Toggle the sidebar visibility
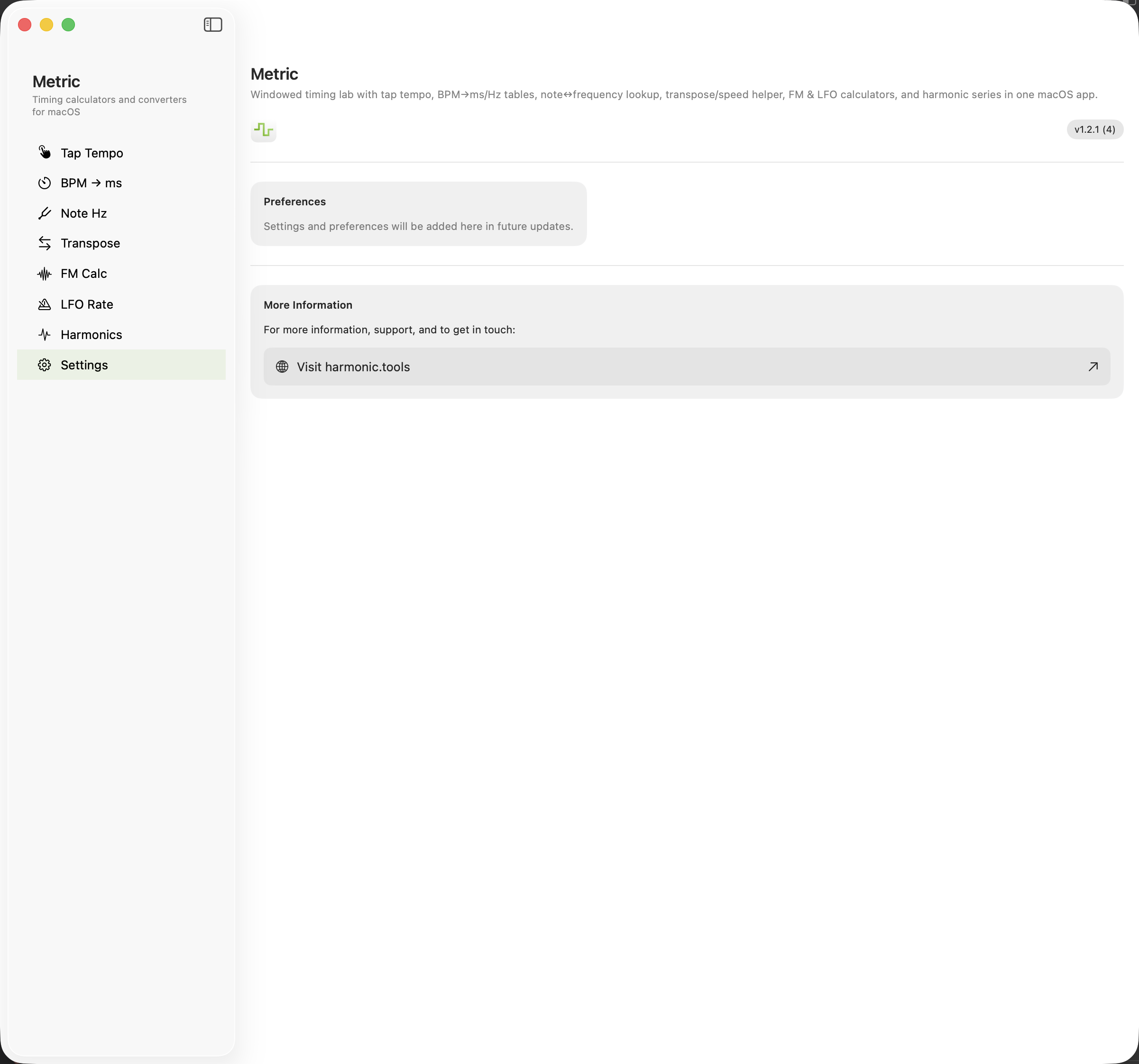Screen dimensions: 1139x1064 tap(212, 24)
